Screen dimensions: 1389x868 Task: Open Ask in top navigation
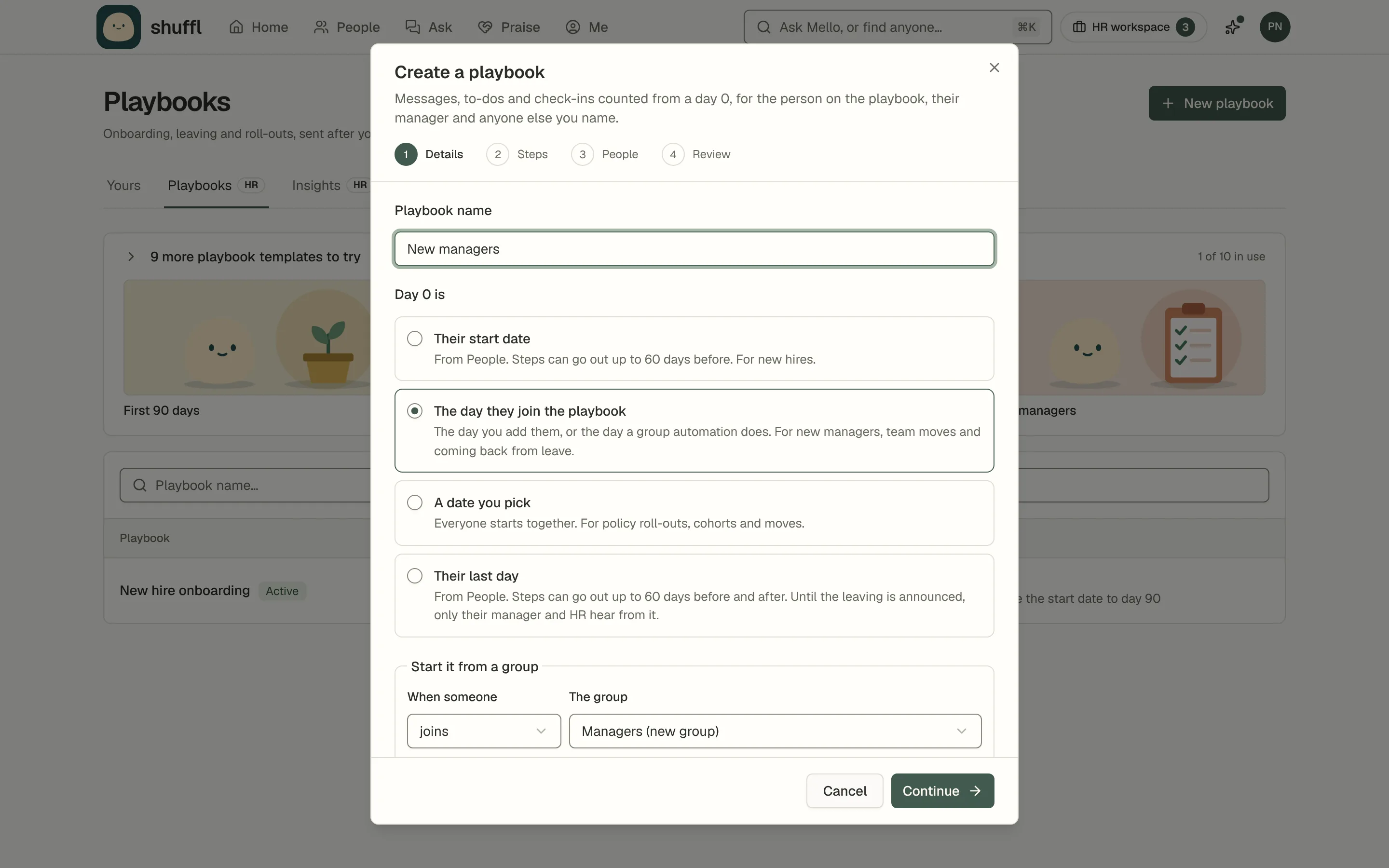click(x=428, y=27)
